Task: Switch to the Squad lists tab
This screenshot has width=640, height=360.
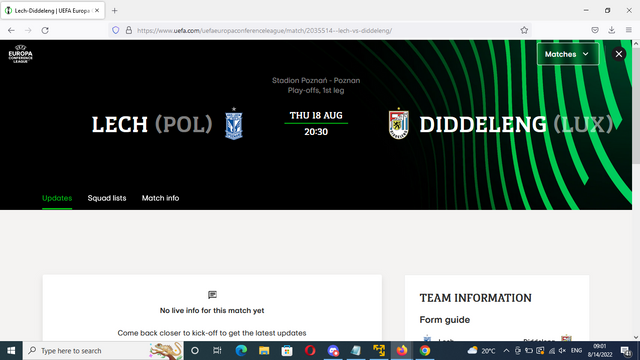Action: (107, 198)
